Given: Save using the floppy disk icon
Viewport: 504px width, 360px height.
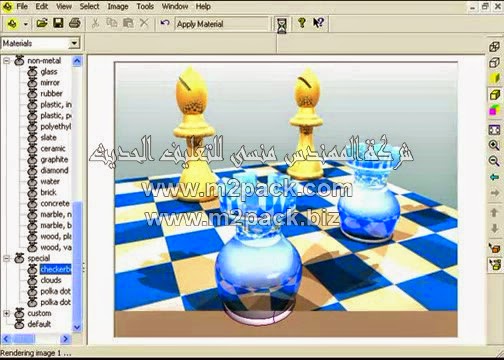Looking at the screenshot, I should point(58,23).
